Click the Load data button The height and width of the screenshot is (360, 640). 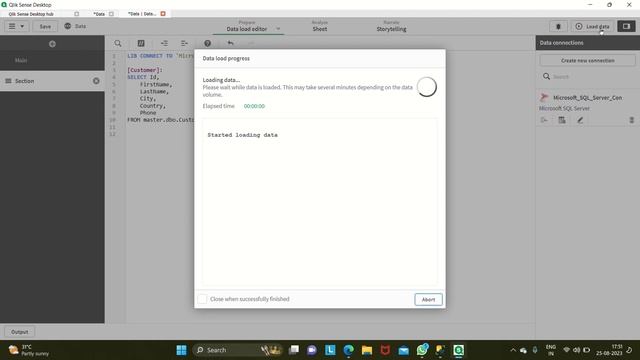click(x=592, y=27)
